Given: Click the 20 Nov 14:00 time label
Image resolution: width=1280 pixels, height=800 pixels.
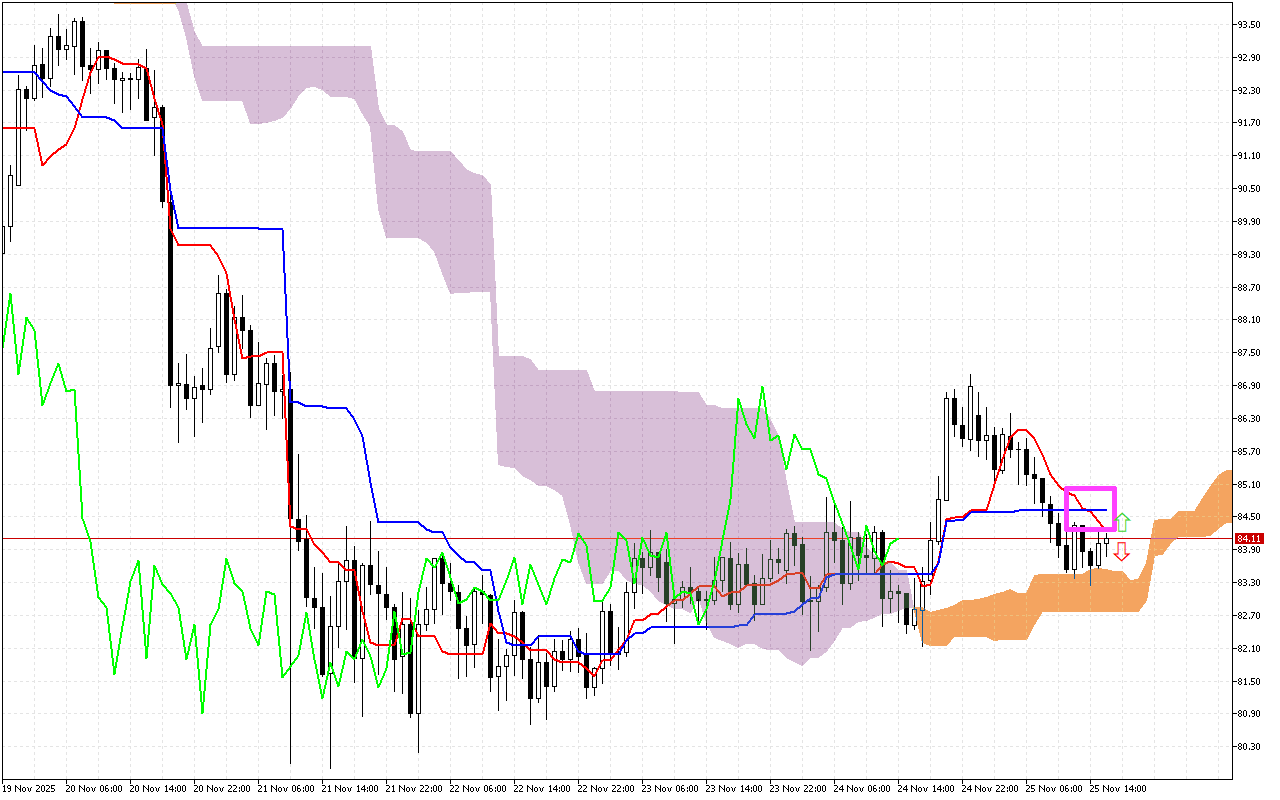Looking at the screenshot, I should coord(159,788).
